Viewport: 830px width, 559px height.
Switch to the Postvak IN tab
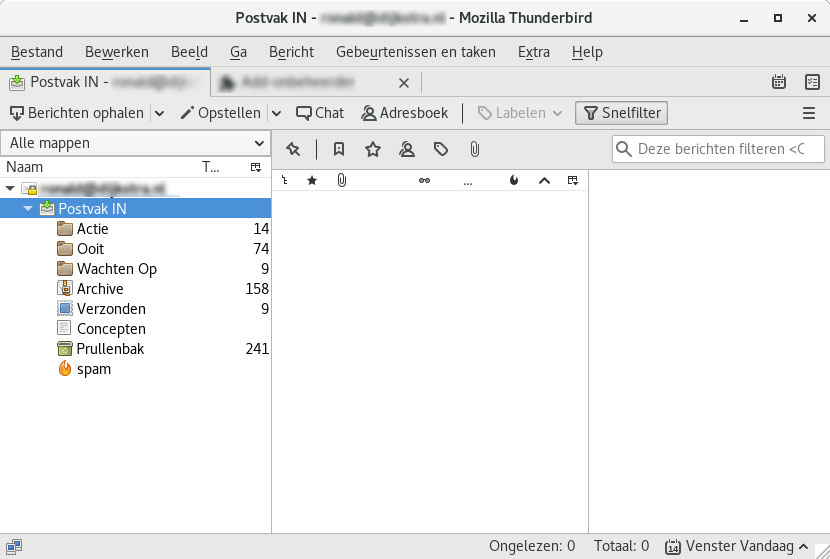[x=105, y=82]
